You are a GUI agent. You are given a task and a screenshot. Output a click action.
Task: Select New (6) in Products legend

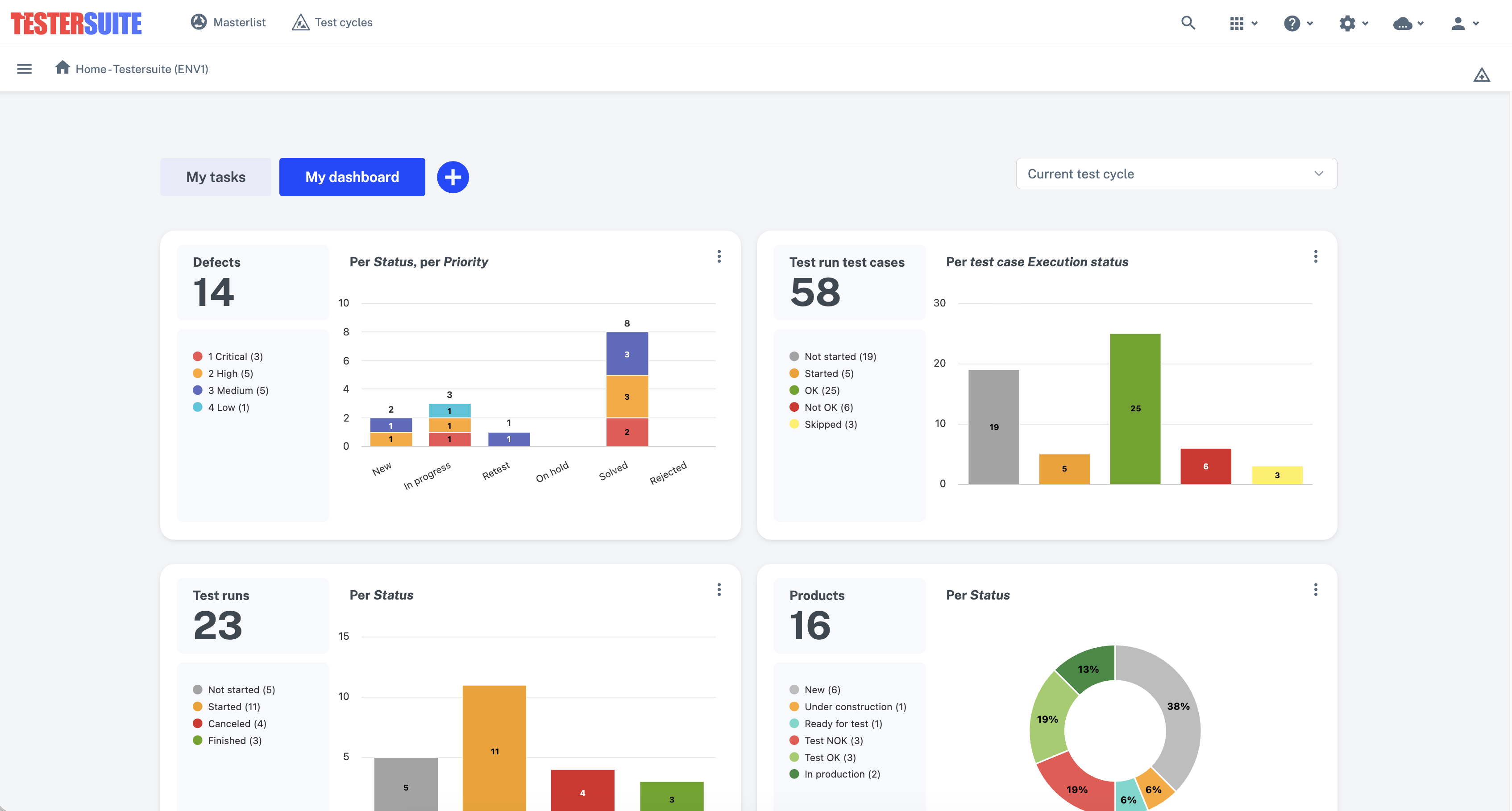[x=815, y=690]
